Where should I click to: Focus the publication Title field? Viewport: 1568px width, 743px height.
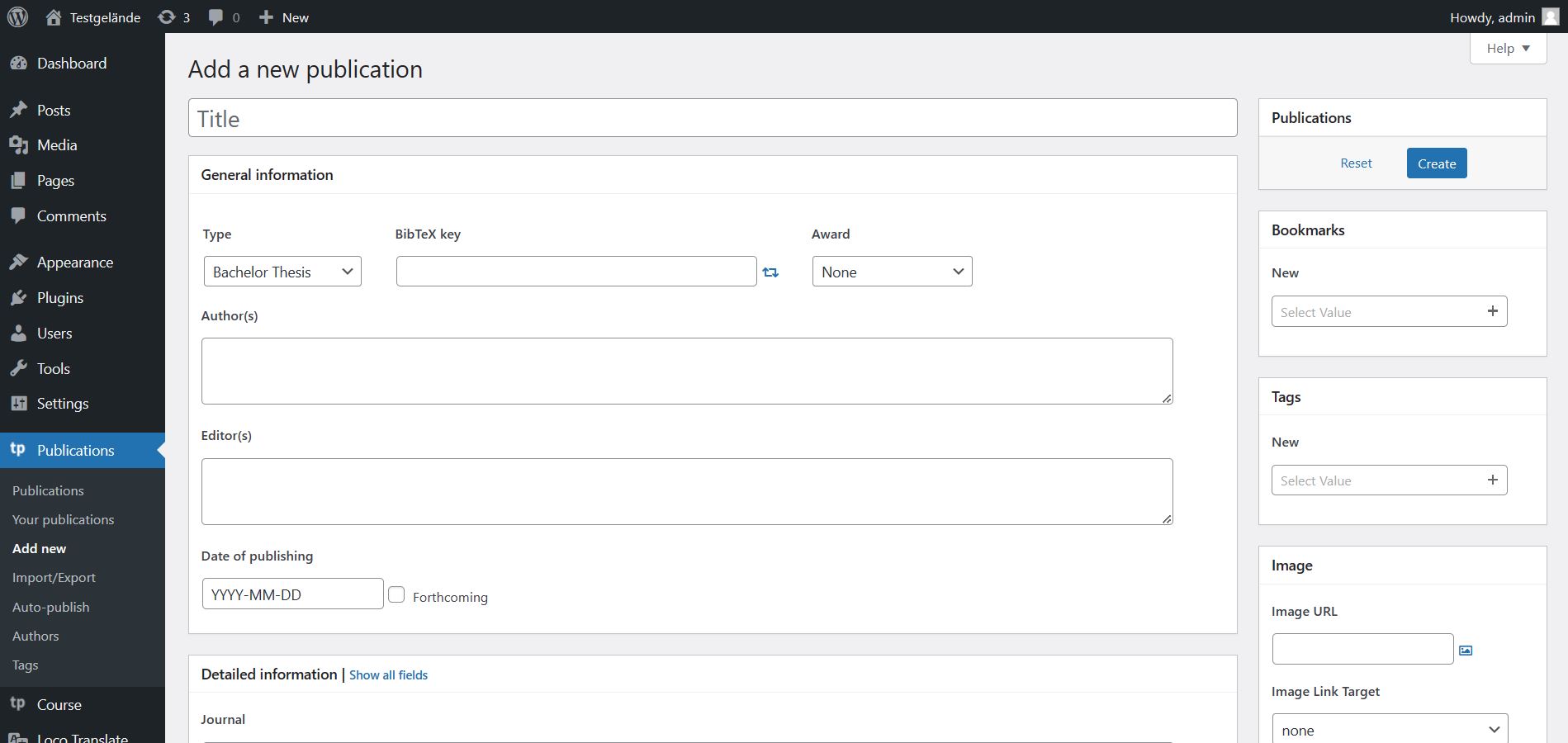pos(713,118)
